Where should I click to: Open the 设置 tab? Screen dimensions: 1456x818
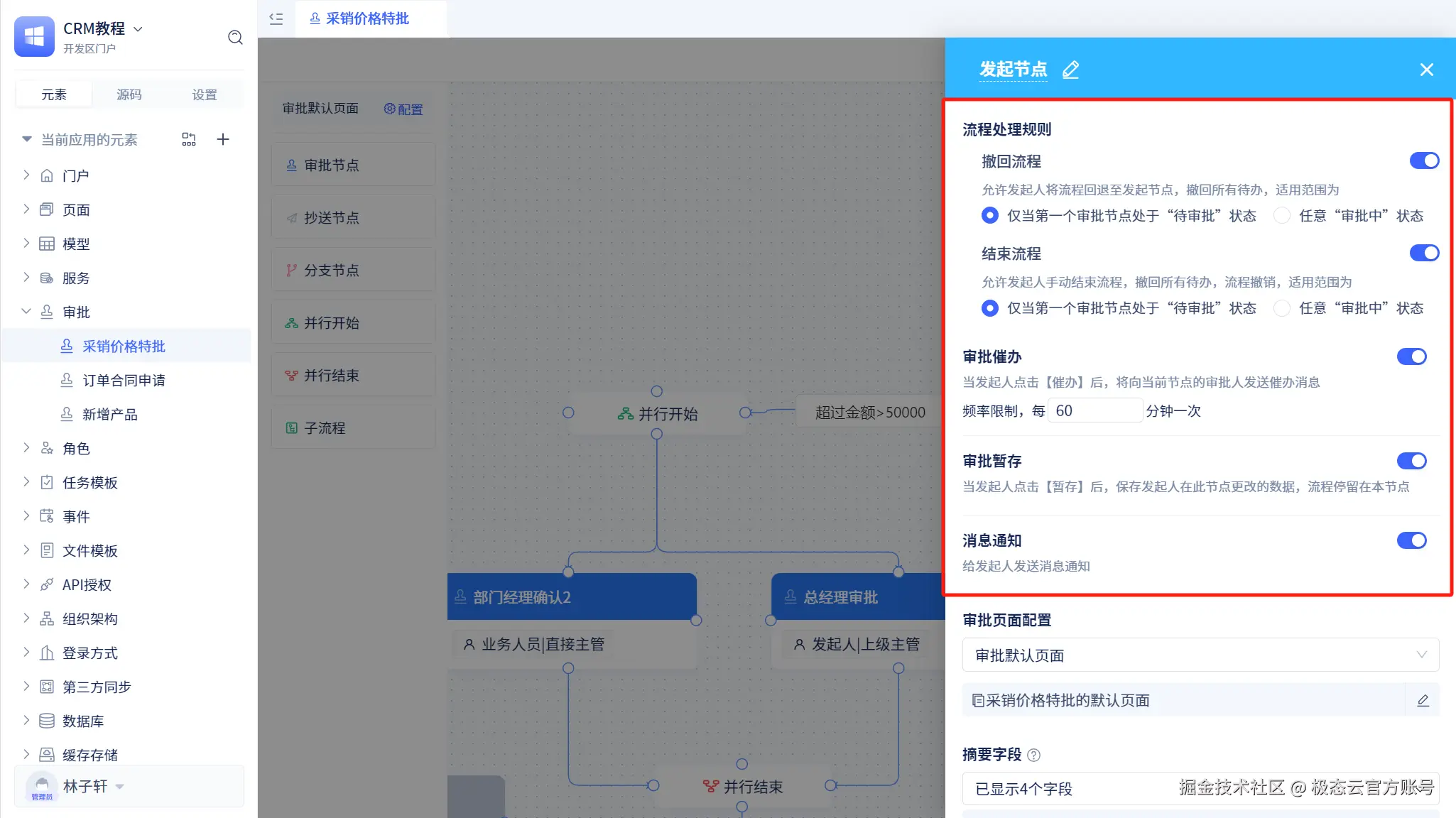tap(205, 94)
